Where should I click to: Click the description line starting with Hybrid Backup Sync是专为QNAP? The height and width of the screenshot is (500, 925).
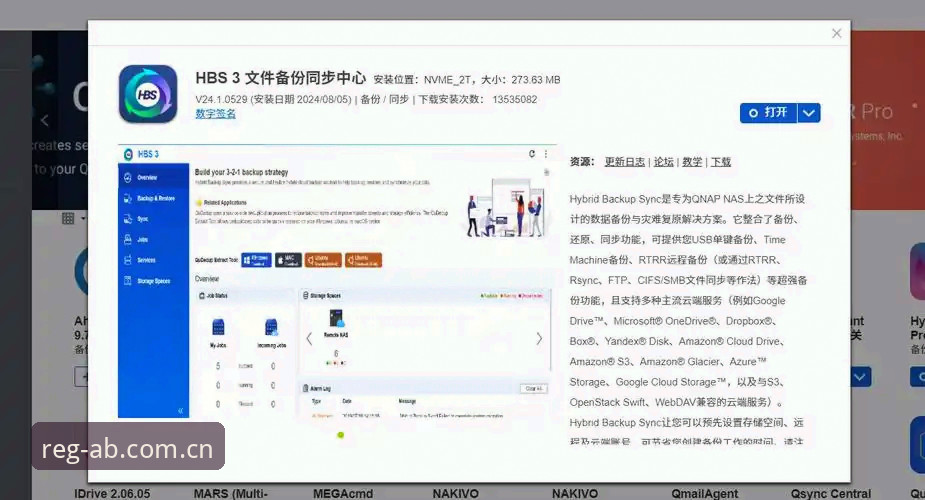(687, 199)
